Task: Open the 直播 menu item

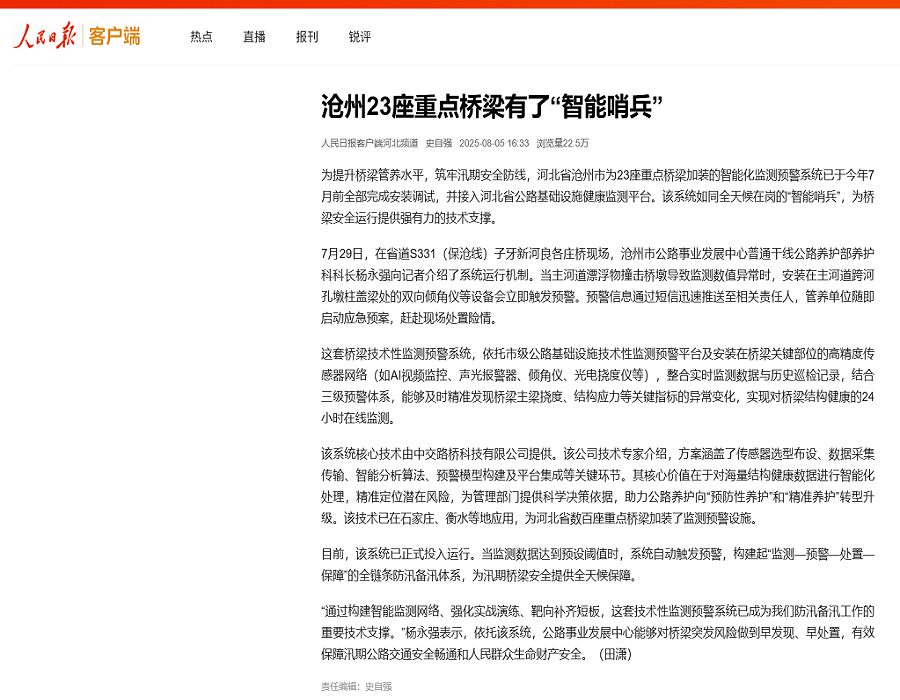Action: (254, 37)
